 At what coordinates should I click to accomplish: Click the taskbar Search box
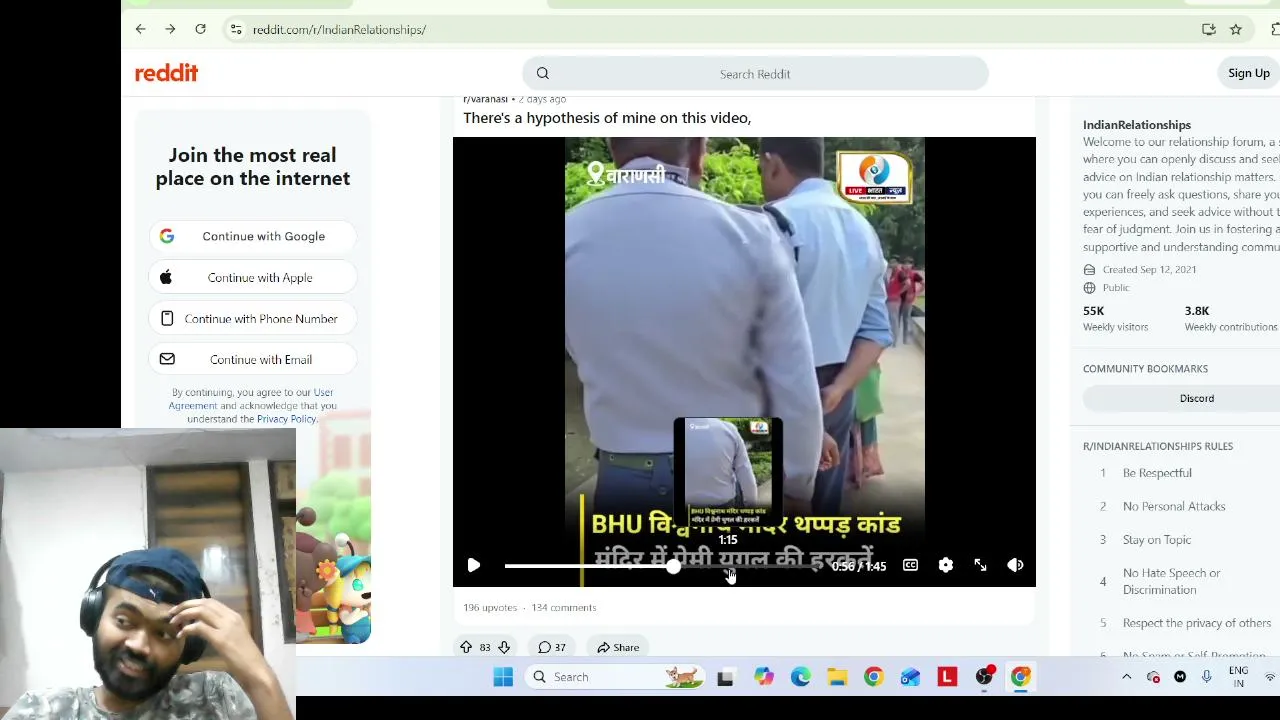coord(614,677)
